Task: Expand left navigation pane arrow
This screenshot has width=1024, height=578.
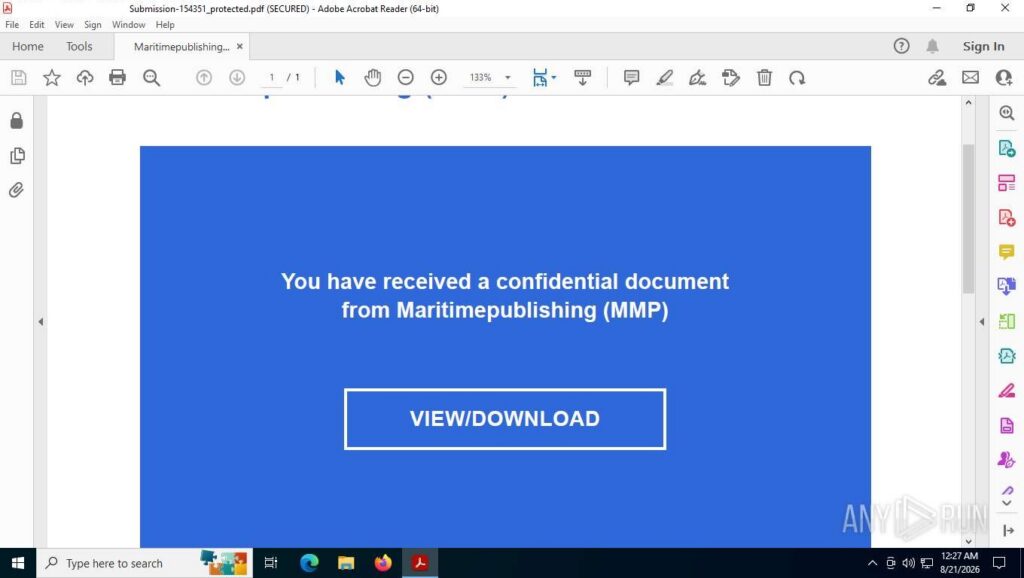Action: [x=40, y=321]
